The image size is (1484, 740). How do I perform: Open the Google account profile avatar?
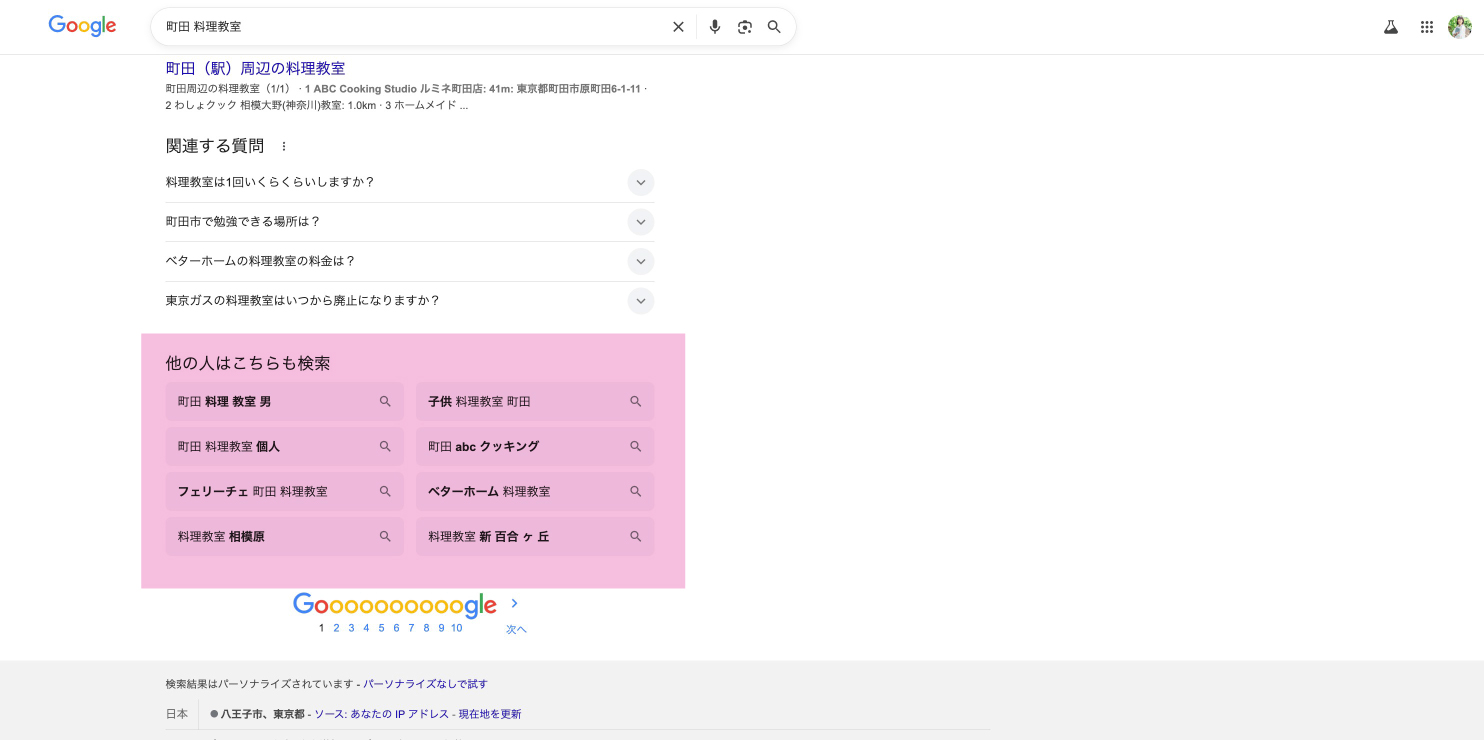[x=1459, y=27]
